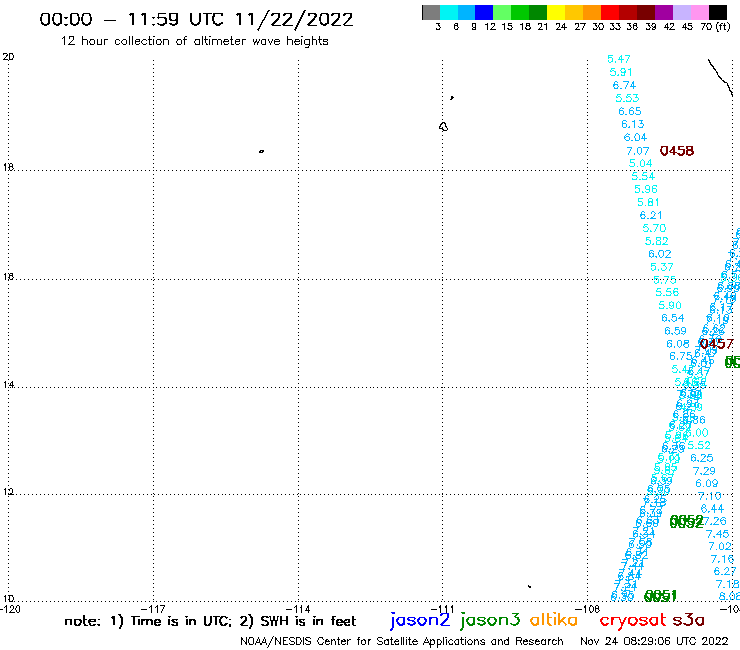Screen dimensions: 740x650
Task: Click the wave height value 5.70
Action: (654, 228)
